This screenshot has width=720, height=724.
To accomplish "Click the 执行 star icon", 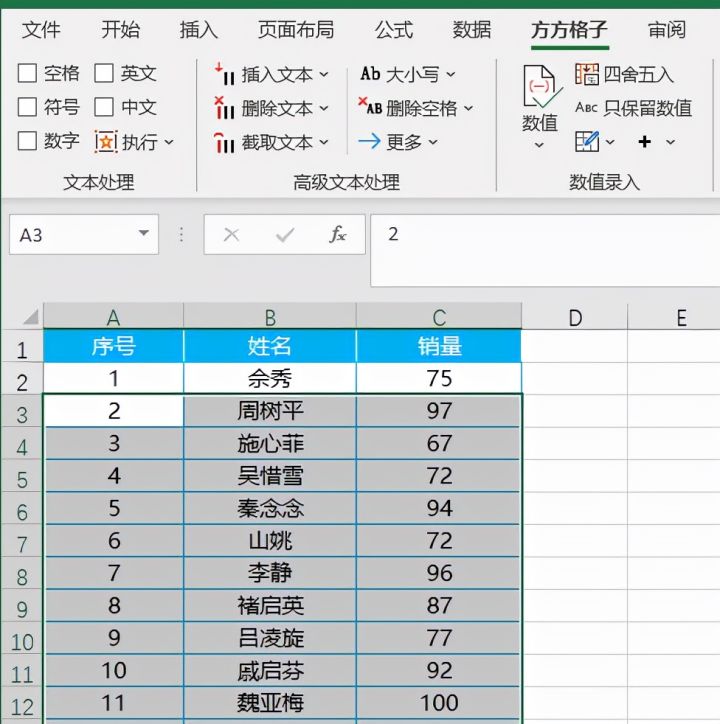I will pos(106,142).
